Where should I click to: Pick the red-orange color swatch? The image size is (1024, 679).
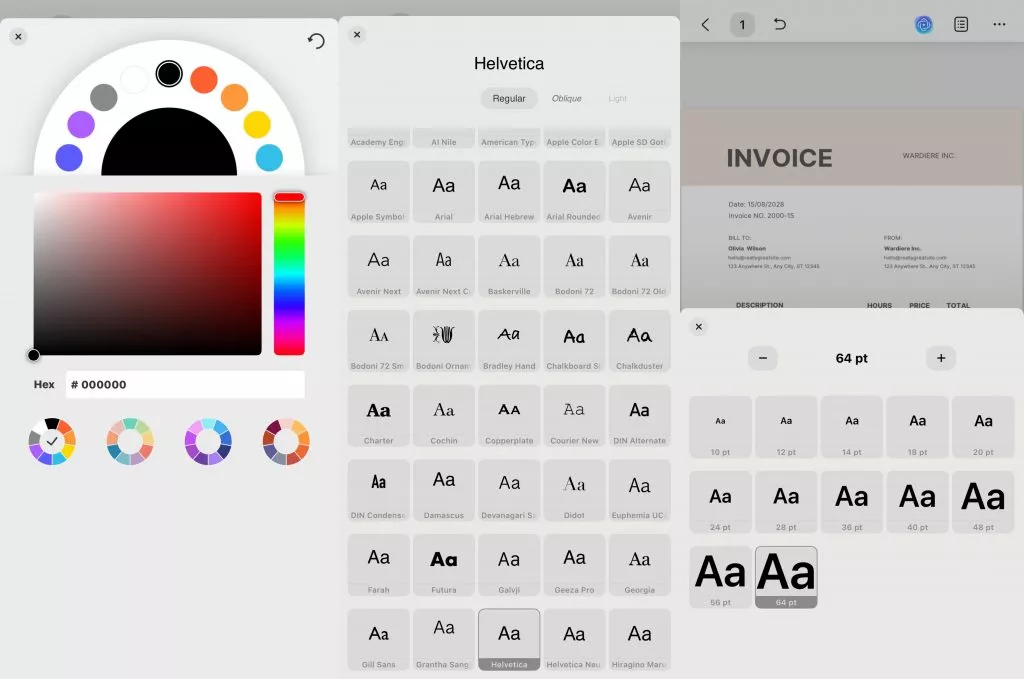(204, 80)
